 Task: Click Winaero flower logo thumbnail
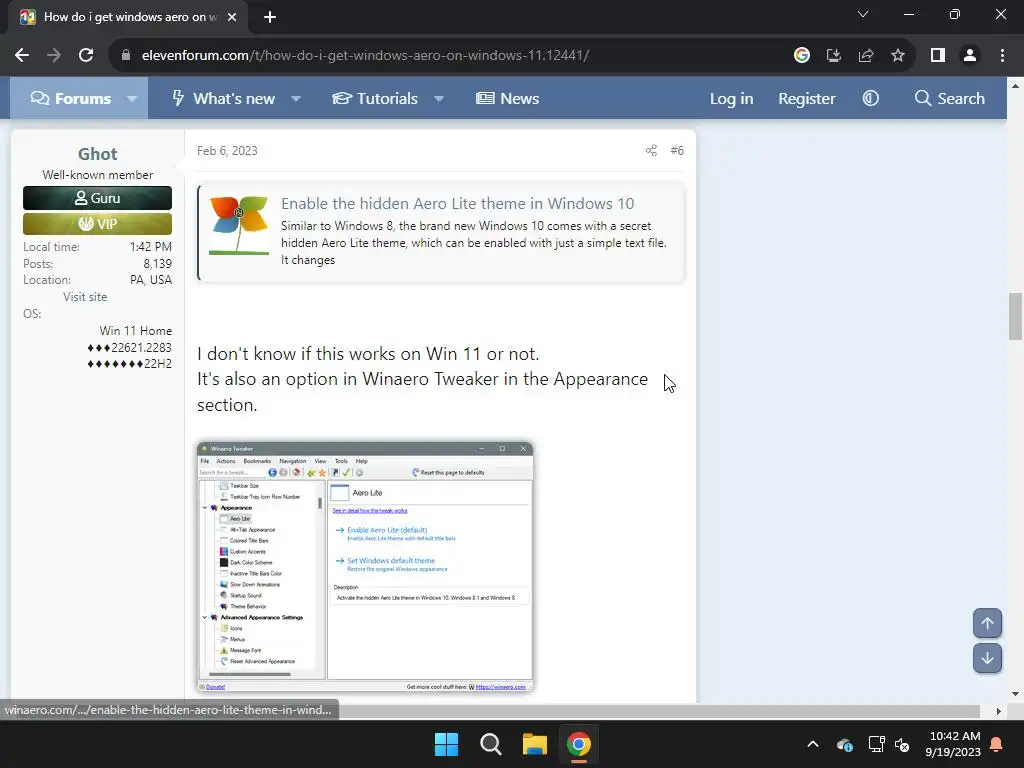point(239,225)
